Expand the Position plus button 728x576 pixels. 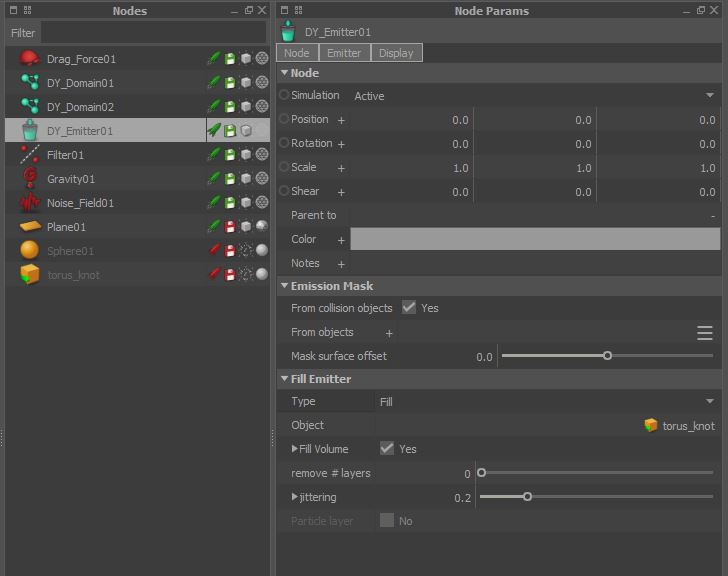[341, 120]
